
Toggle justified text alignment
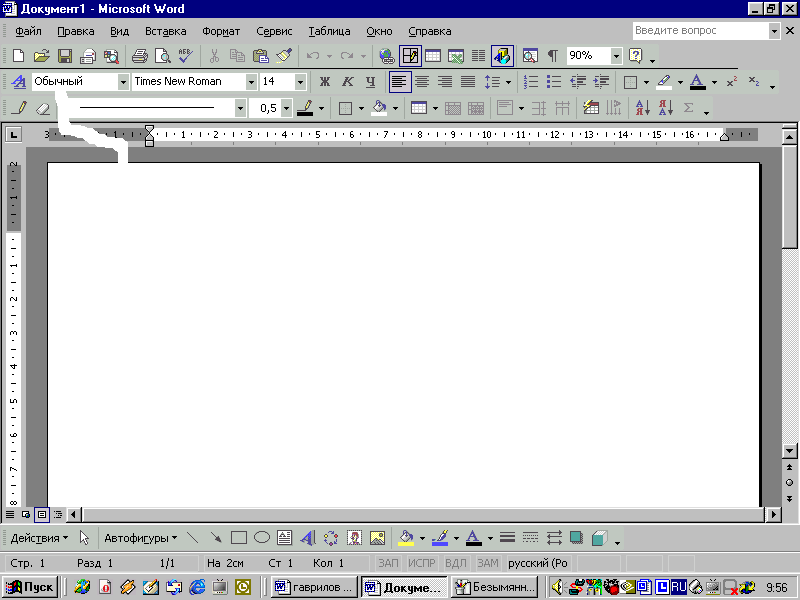point(468,82)
